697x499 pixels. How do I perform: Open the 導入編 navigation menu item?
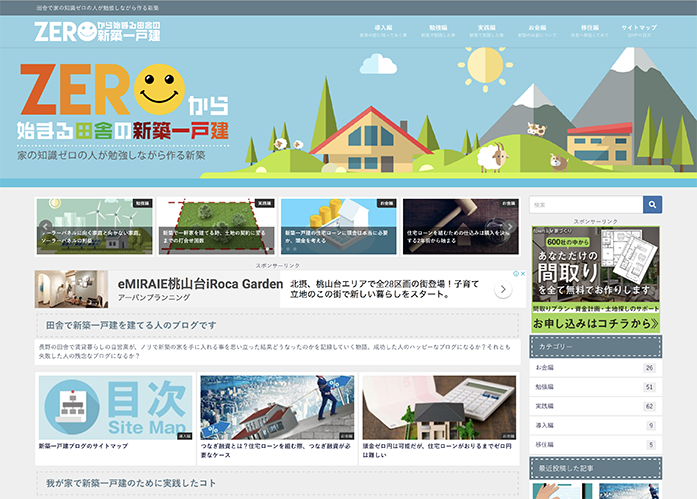click(383, 31)
